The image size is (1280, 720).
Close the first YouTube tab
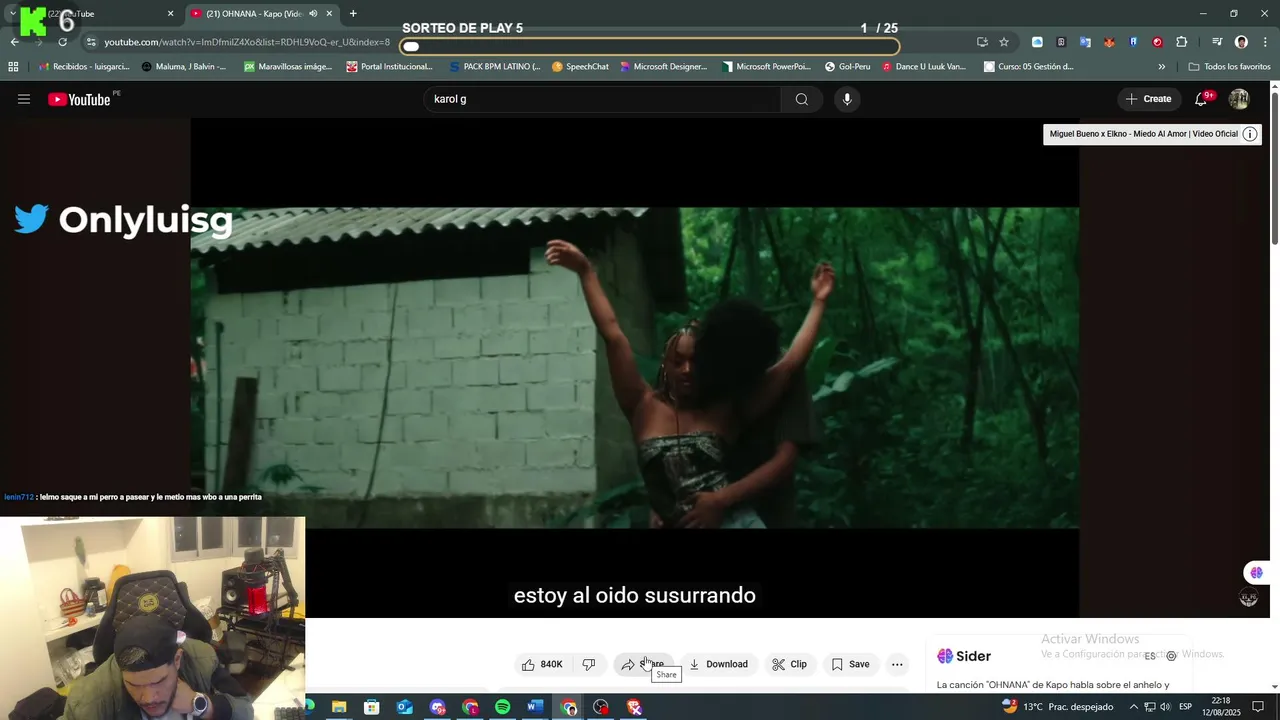[x=170, y=14]
